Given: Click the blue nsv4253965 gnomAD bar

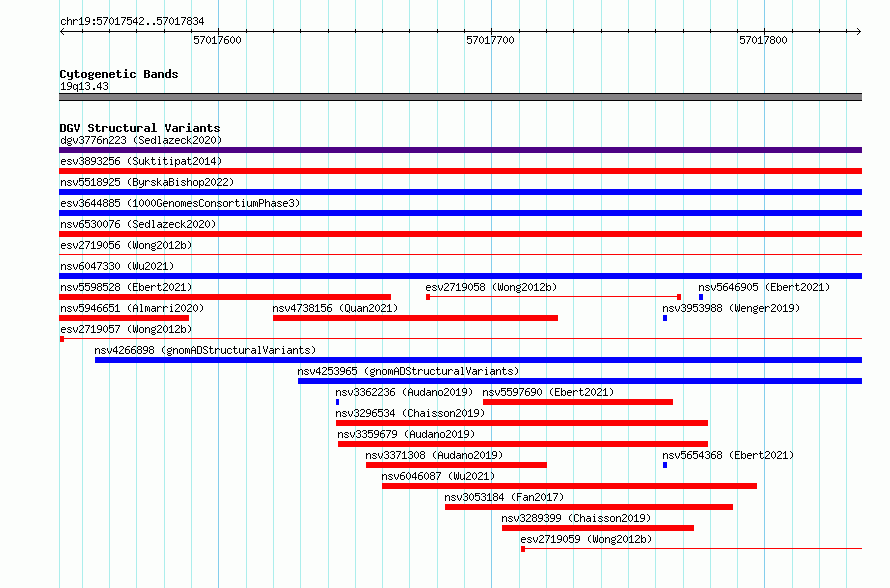Looking at the screenshot, I should point(580,381).
